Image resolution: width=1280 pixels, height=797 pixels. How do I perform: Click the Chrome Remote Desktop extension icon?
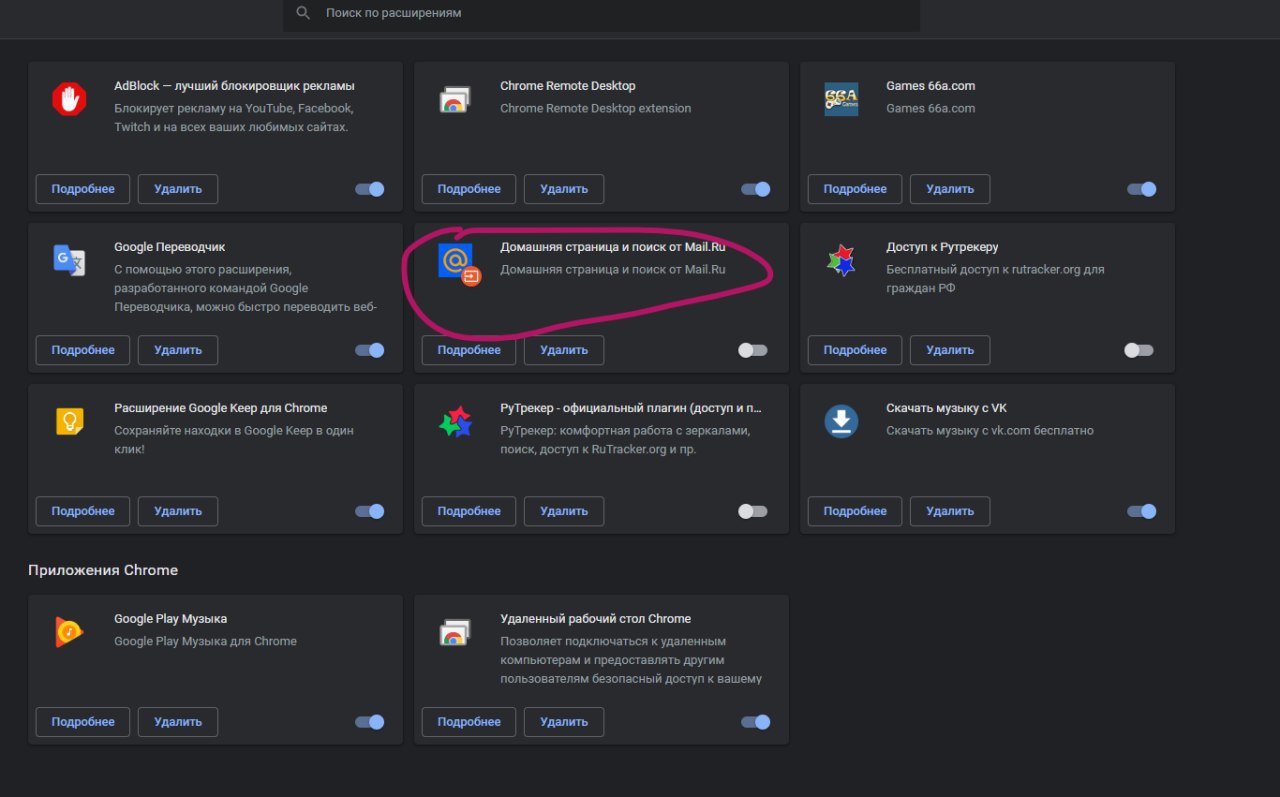455,99
